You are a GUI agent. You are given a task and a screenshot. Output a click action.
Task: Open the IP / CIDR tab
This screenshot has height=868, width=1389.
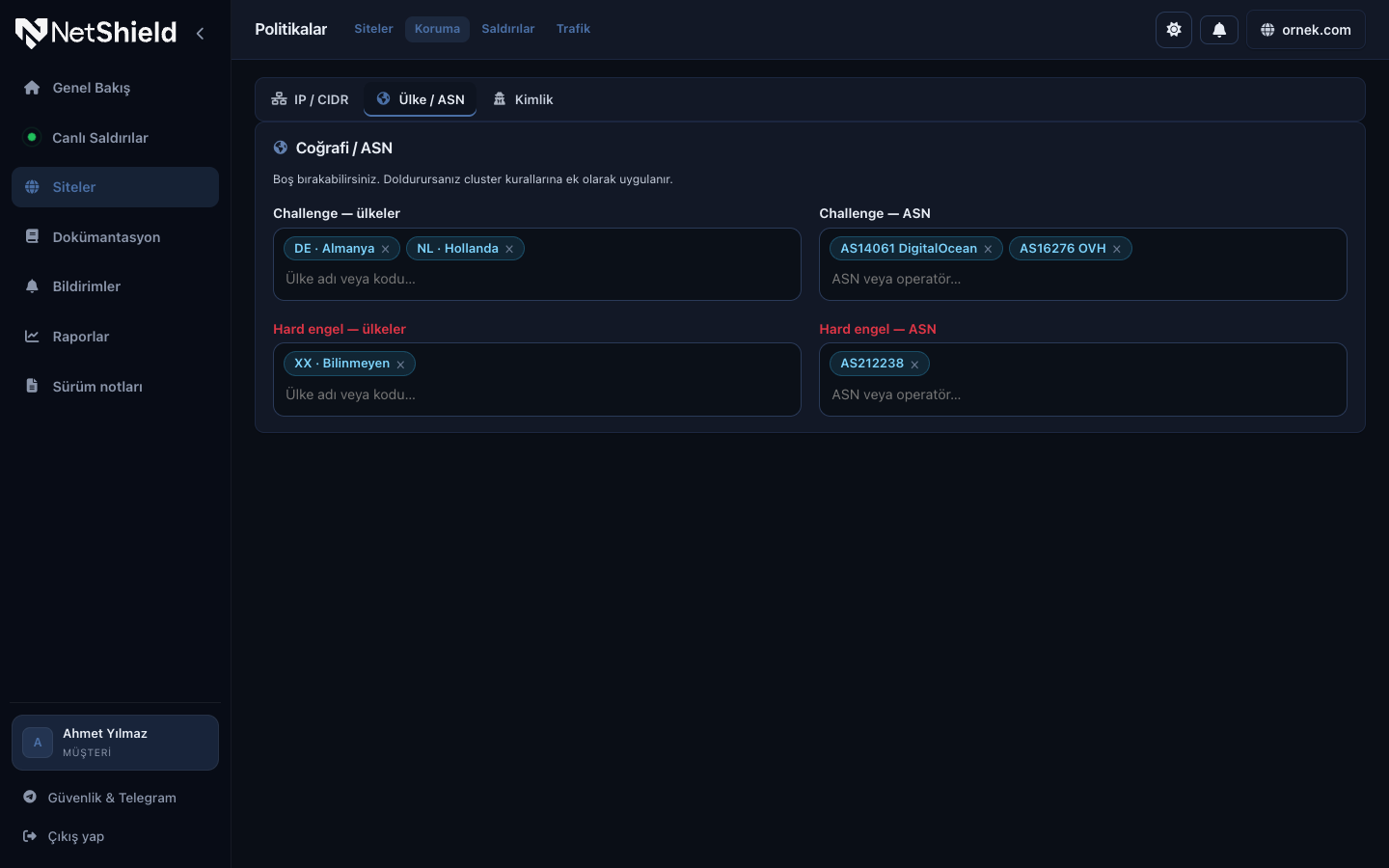click(x=310, y=99)
